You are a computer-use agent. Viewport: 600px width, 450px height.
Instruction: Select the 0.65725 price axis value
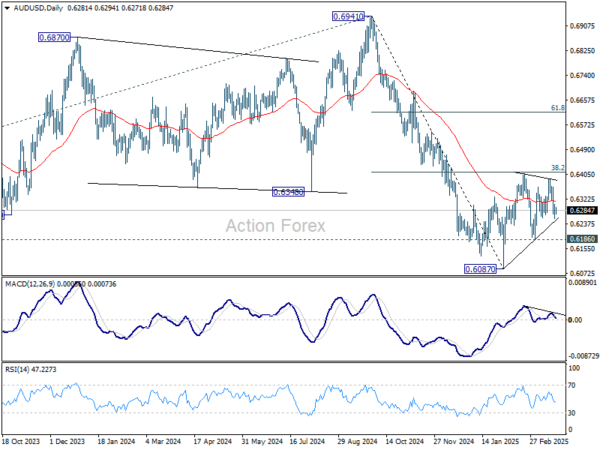[x=582, y=126]
